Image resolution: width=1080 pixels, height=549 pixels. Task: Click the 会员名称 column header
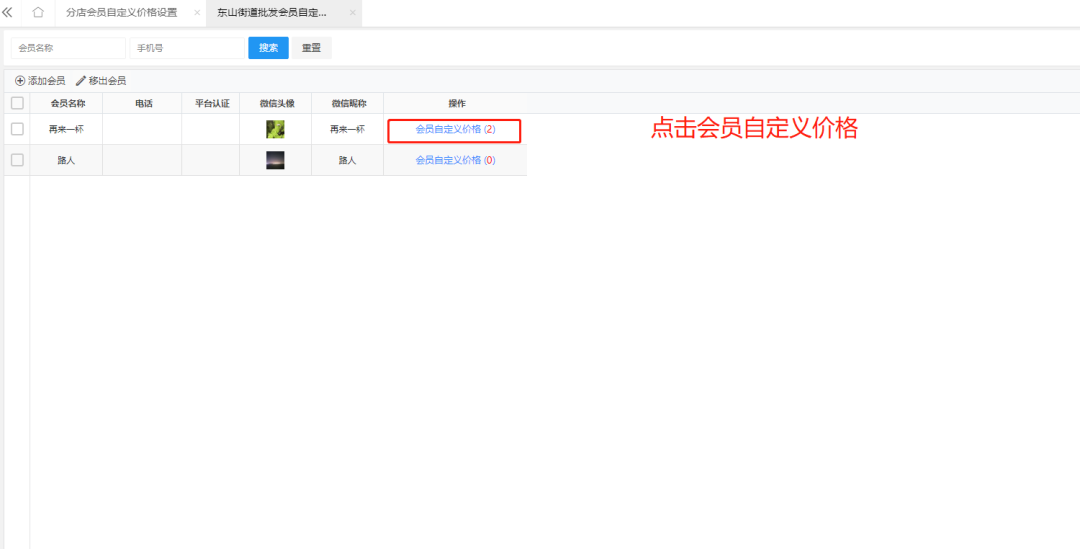pos(67,103)
